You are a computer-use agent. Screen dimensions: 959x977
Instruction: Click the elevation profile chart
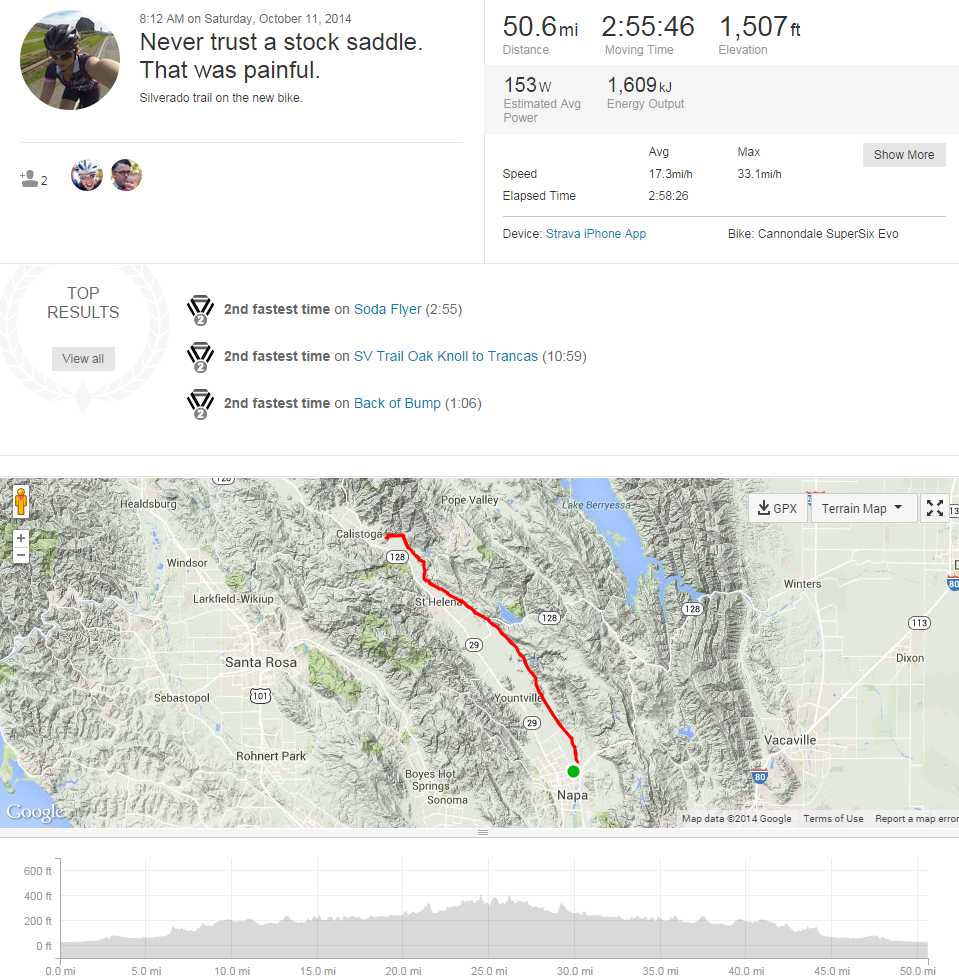pyautogui.click(x=494, y=920)
